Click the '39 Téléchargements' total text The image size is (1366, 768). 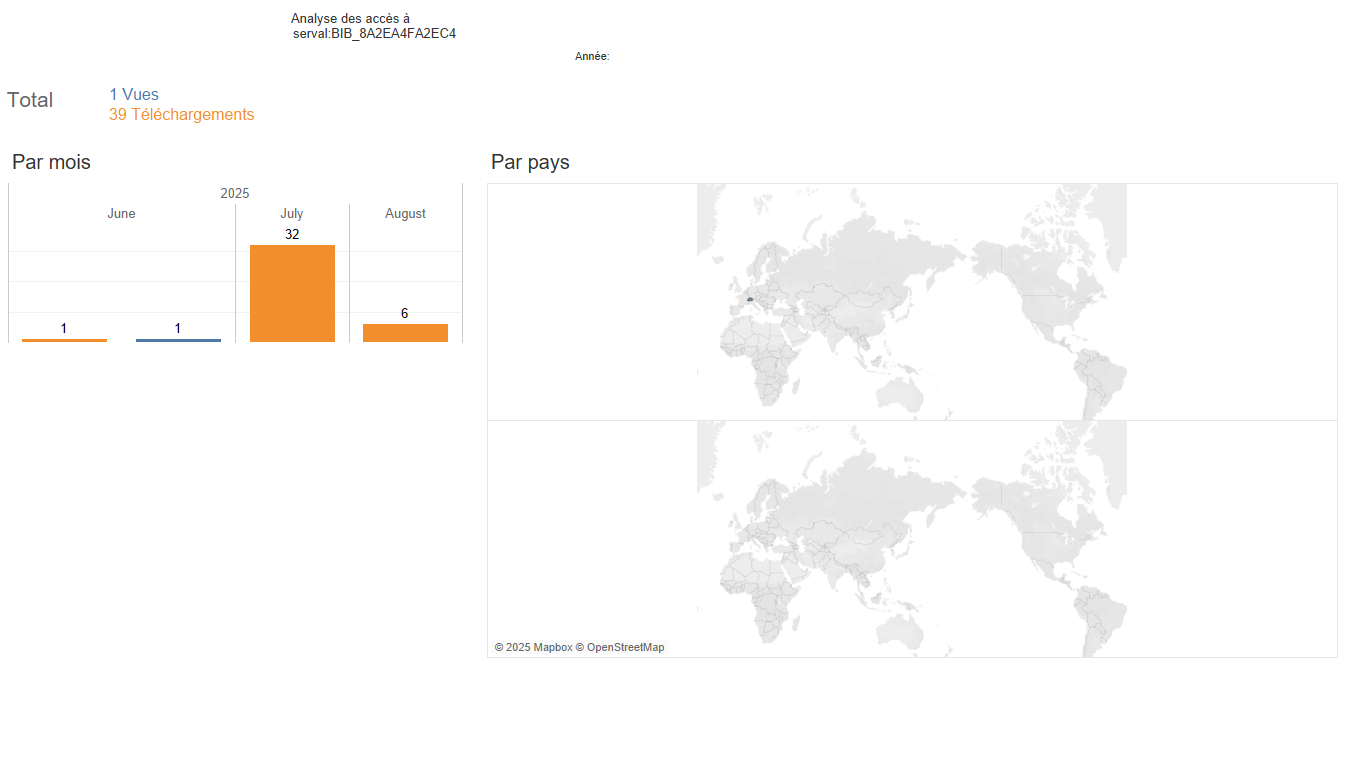[x=182, y=115]
